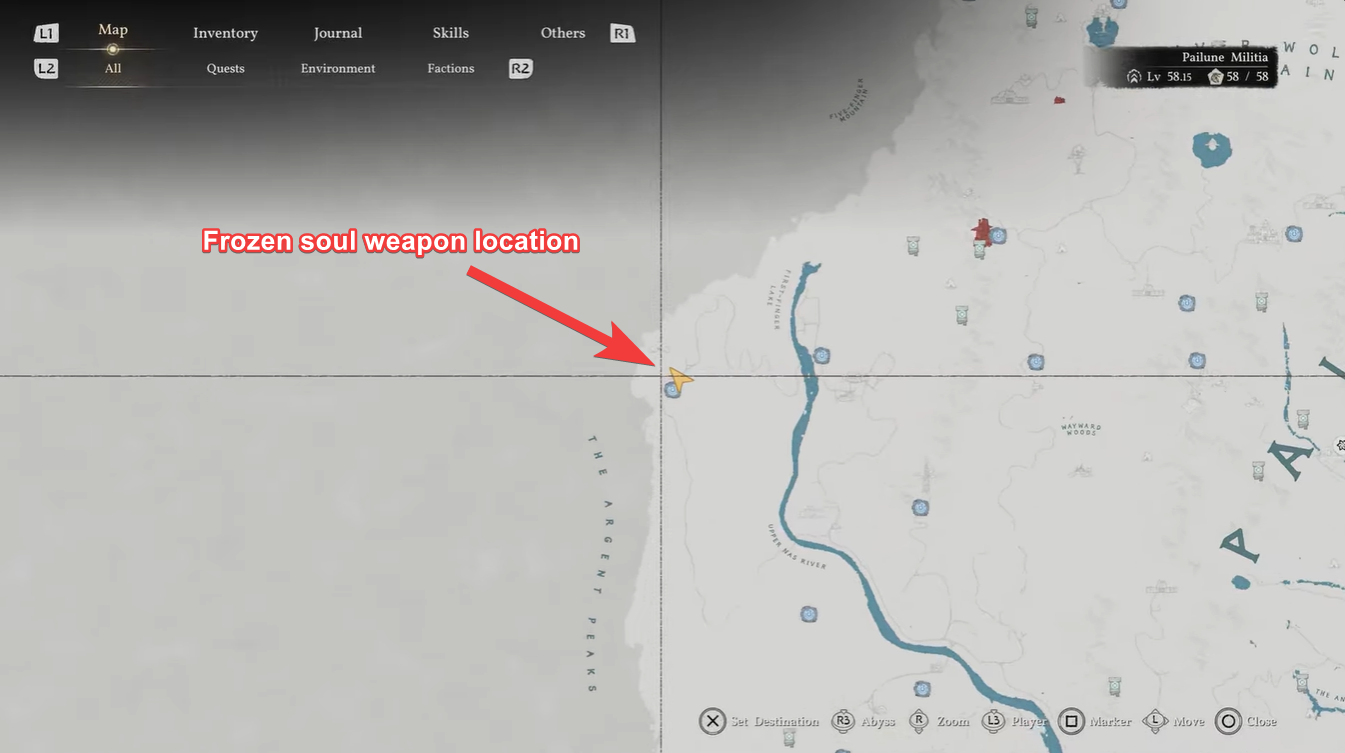
Task: Click the L3 icon for Player
Action: pos(994,721)
